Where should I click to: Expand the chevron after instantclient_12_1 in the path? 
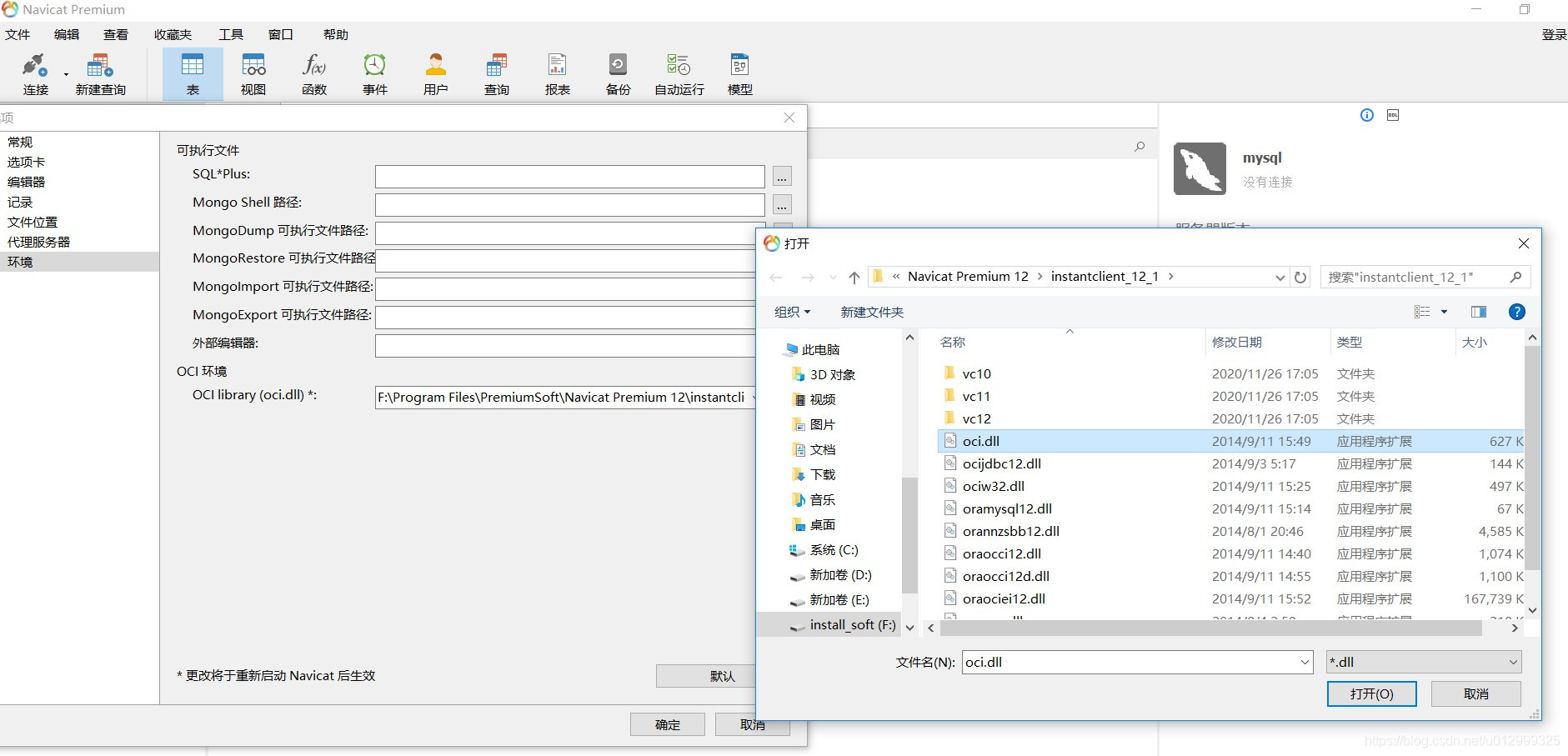(x=1171, y=277)
